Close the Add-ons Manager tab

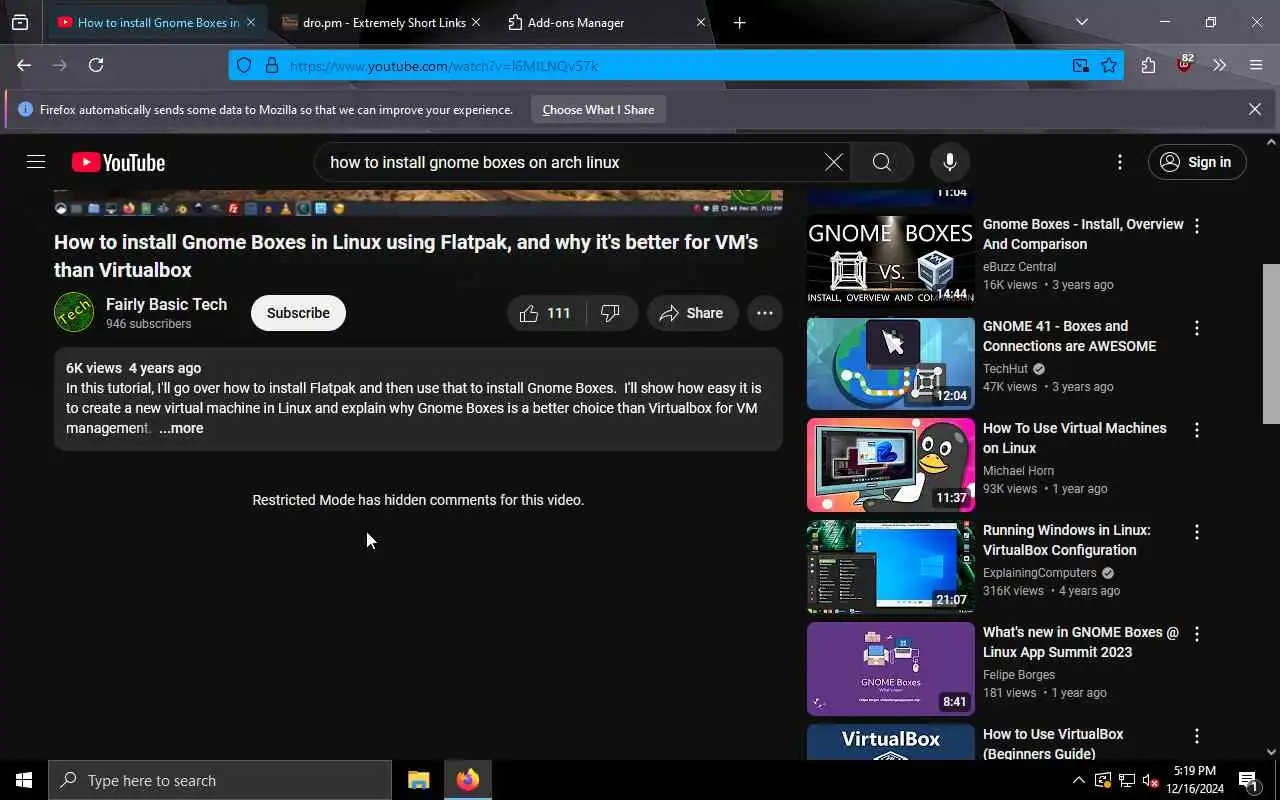click(x=701, y=22)
